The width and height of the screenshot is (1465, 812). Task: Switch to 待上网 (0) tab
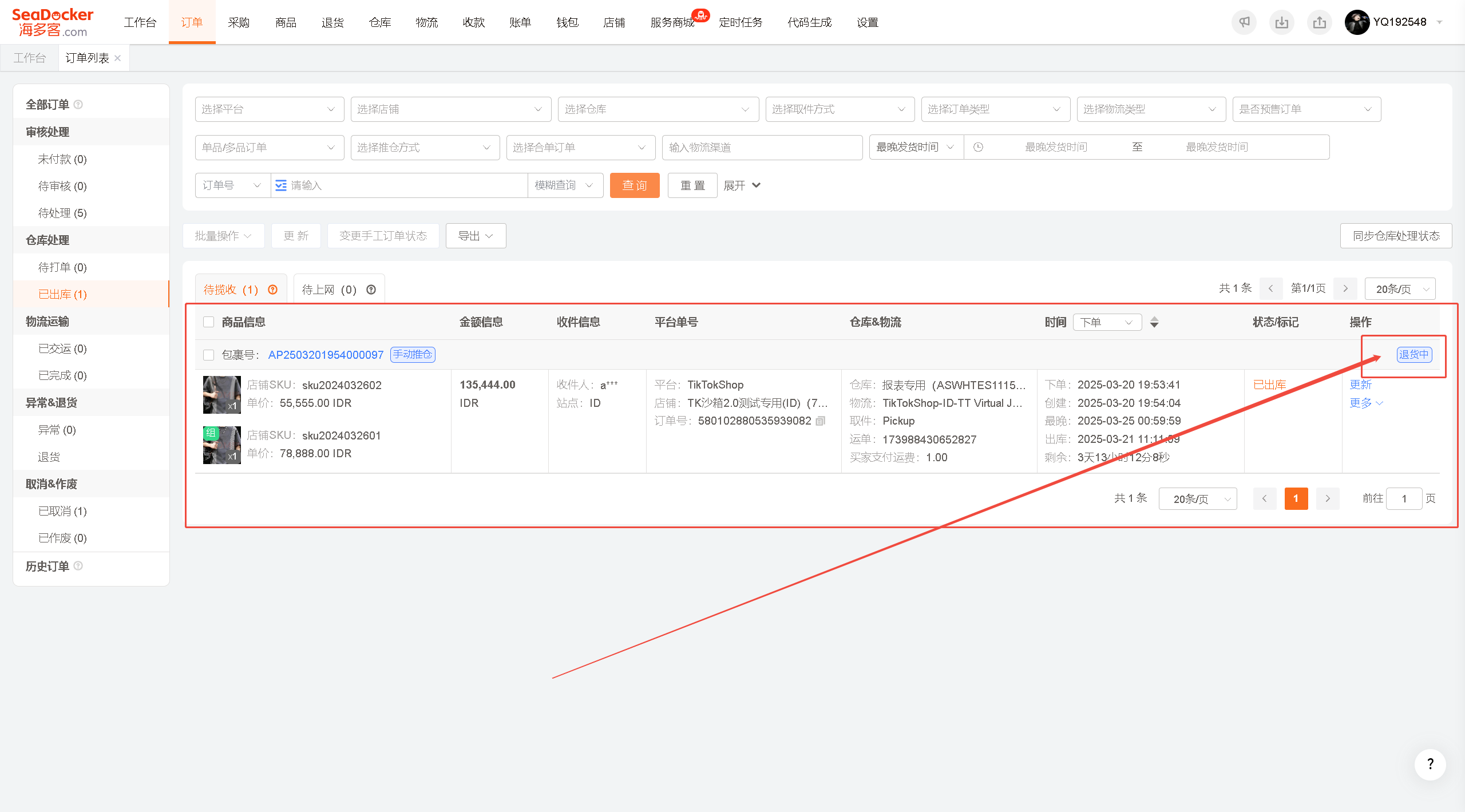[339, 290]
